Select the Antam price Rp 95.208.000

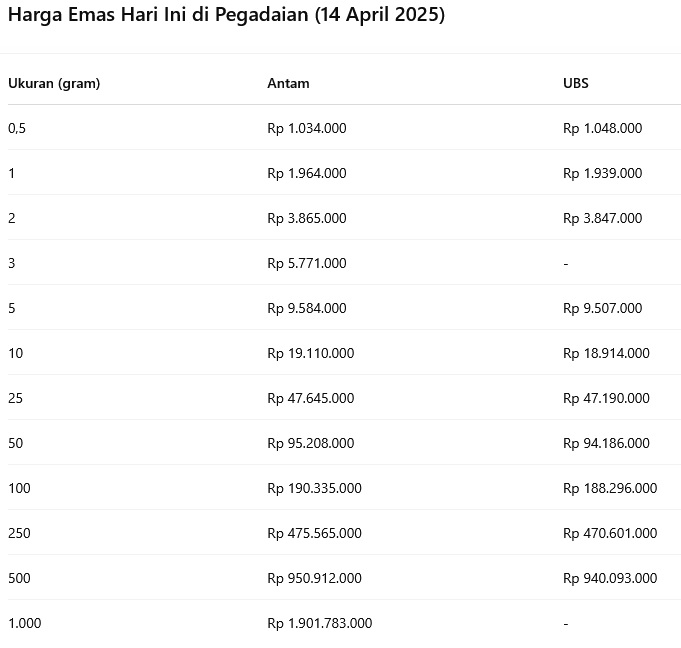[x=311, y=443]
